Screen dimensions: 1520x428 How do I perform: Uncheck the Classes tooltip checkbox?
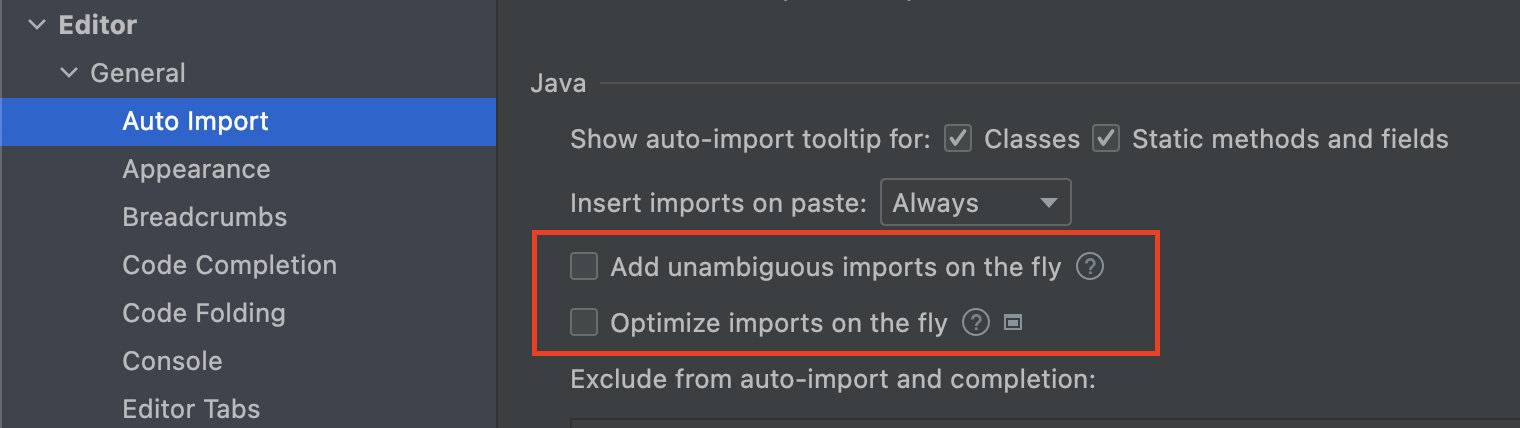click(958, 138)
